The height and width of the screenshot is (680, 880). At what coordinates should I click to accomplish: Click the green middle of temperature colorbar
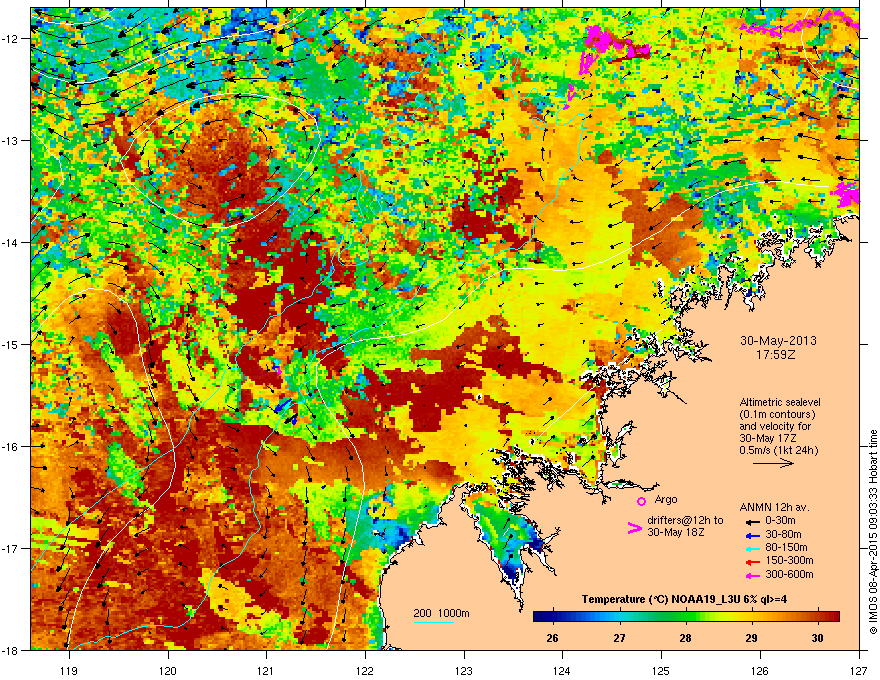pyautogui.click(x=686, y=617)
